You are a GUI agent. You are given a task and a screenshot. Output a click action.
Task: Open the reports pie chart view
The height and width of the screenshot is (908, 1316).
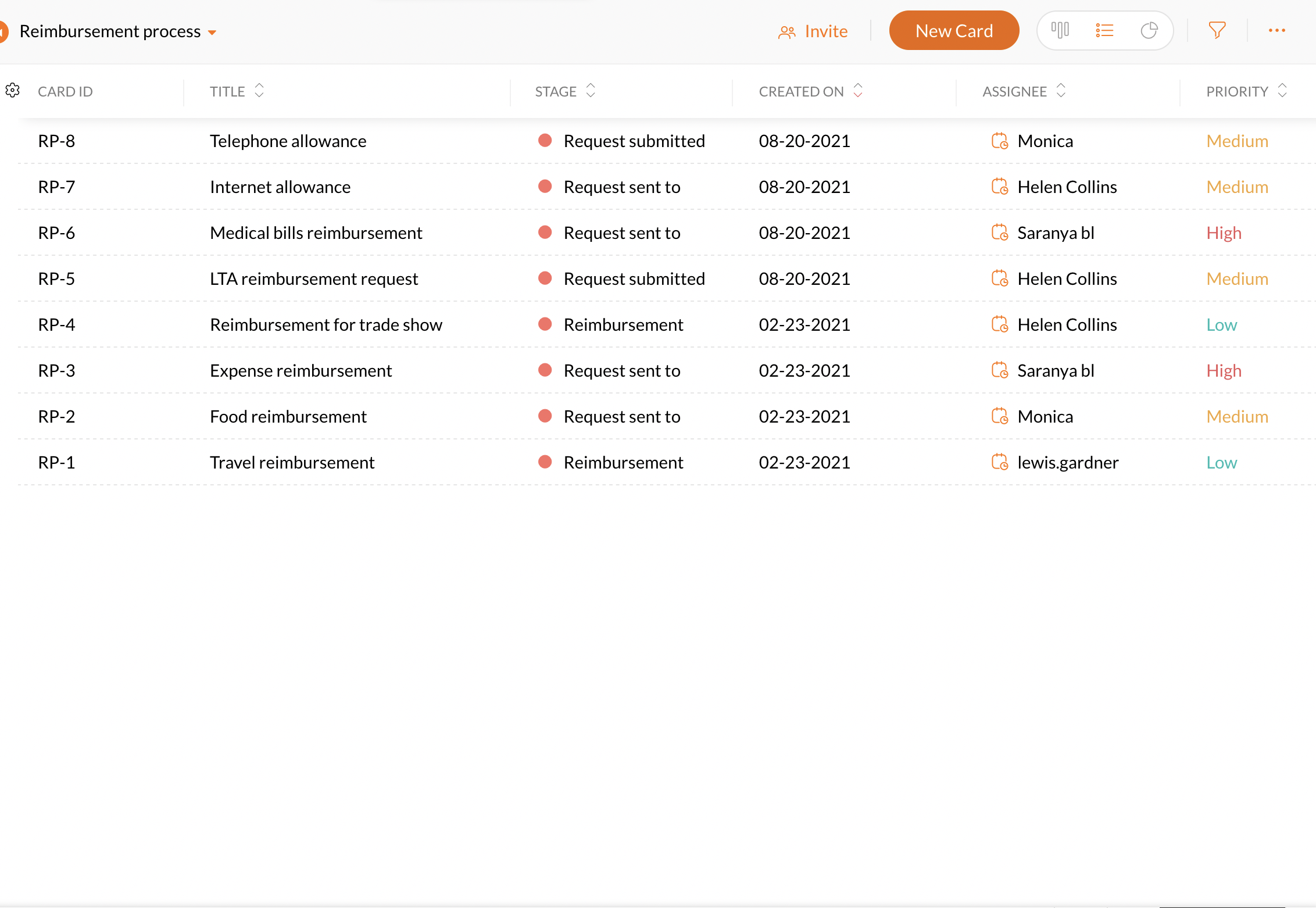coord(1149,30)
